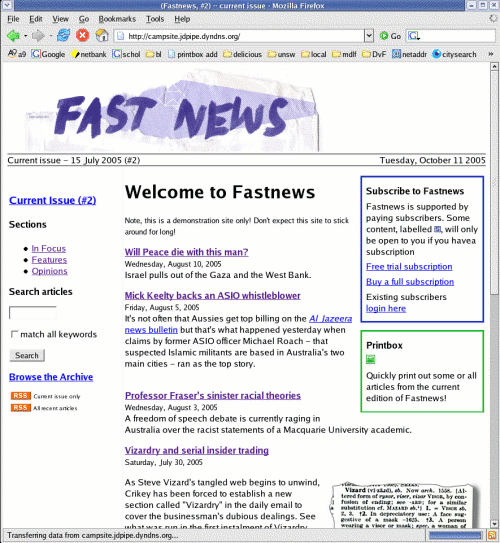Focus the Search articles text field
This screenshot has height=543, width=500.
[33, 312]
